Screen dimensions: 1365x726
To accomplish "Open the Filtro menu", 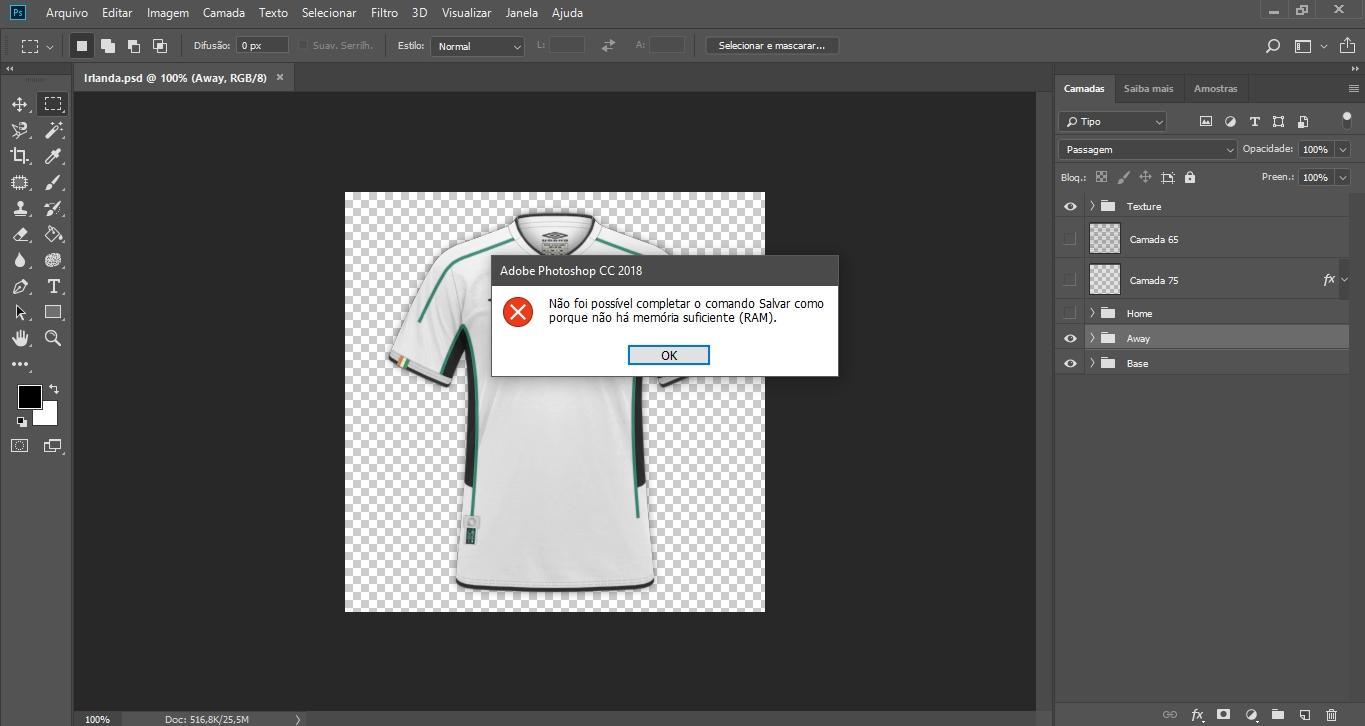I will tap(384, 13).
